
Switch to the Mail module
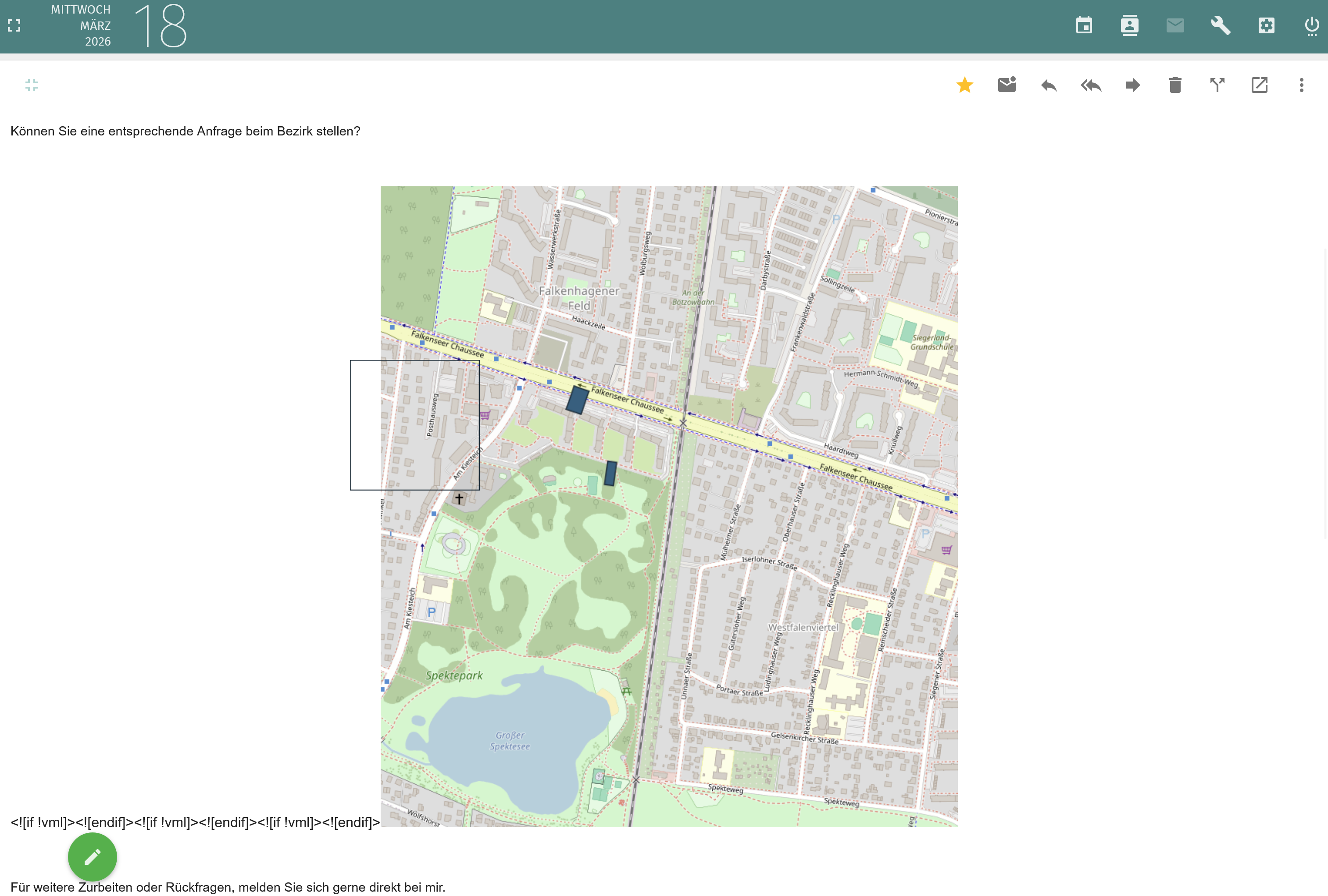[x=1175, y=25]
